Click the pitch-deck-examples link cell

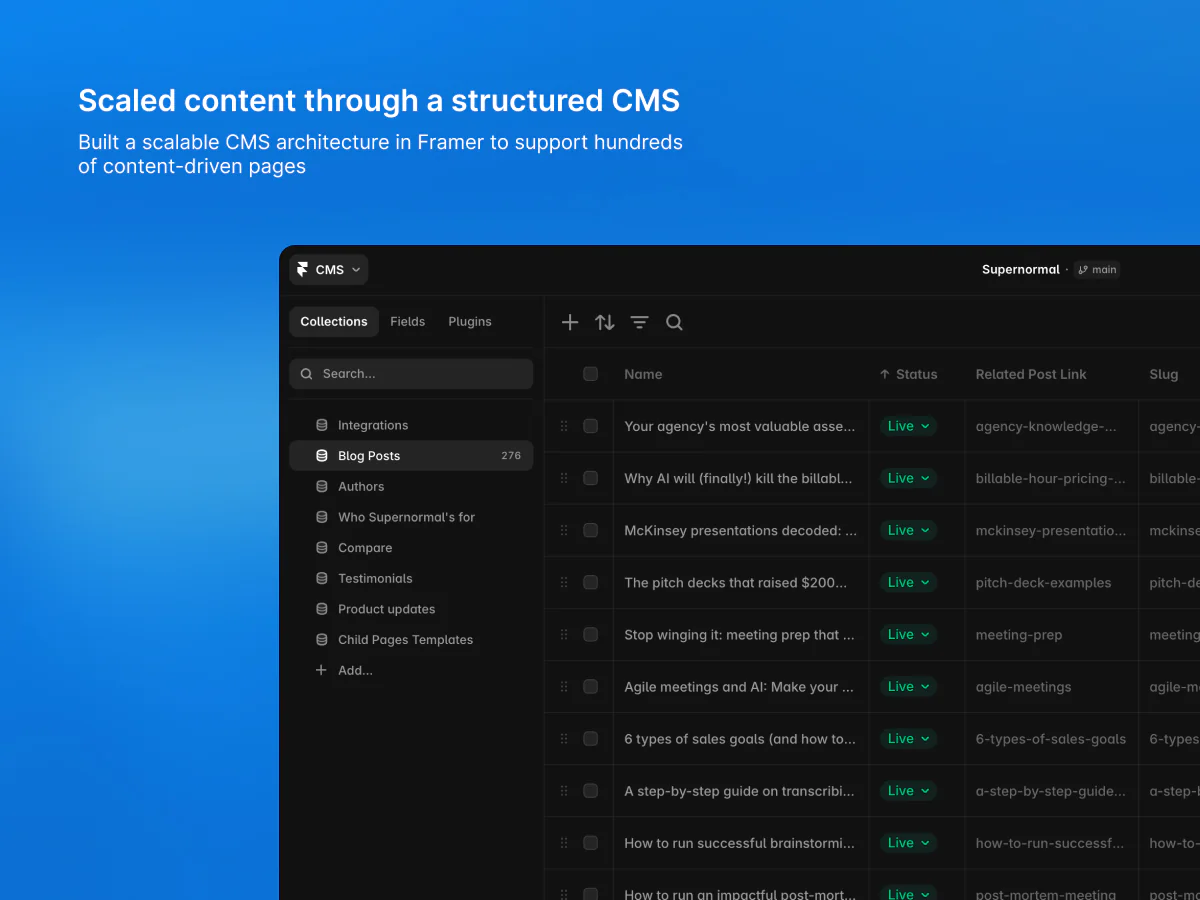[1052, 582]
